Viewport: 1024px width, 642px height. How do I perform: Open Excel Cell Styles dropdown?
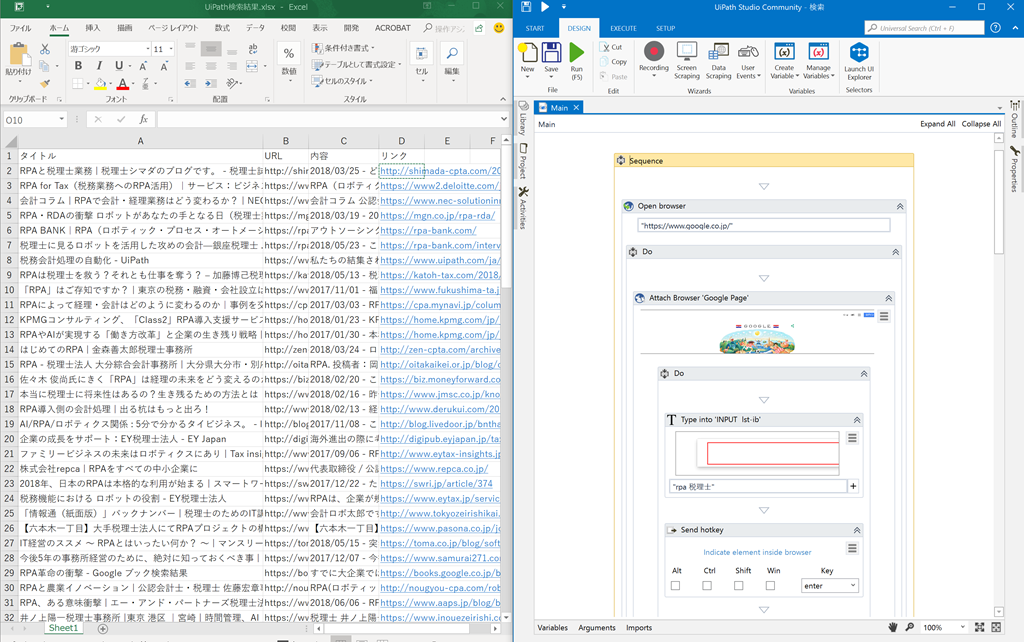(x=342, y=81)
